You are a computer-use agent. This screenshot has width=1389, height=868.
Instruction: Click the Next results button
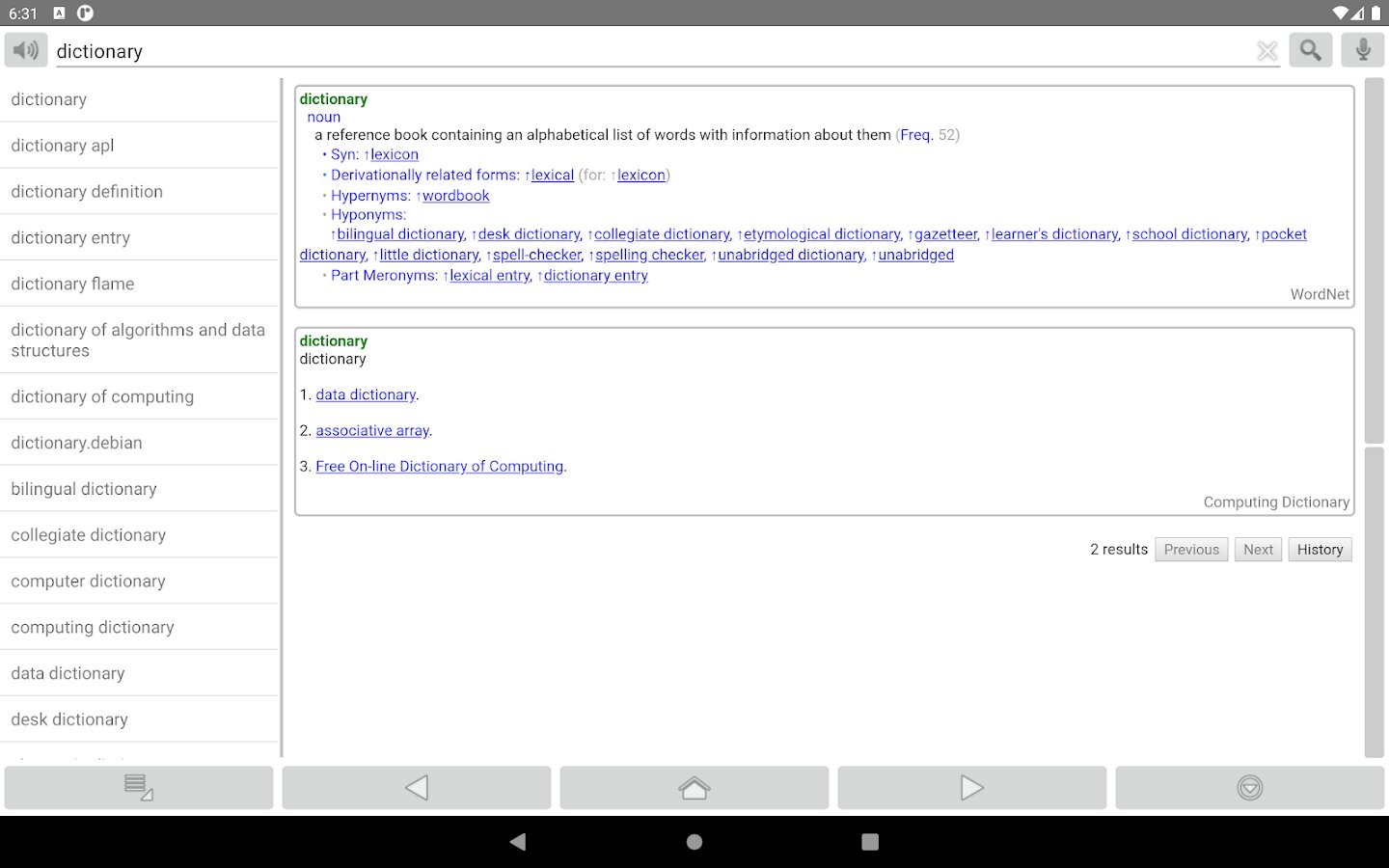click(x=1258, y=550)
